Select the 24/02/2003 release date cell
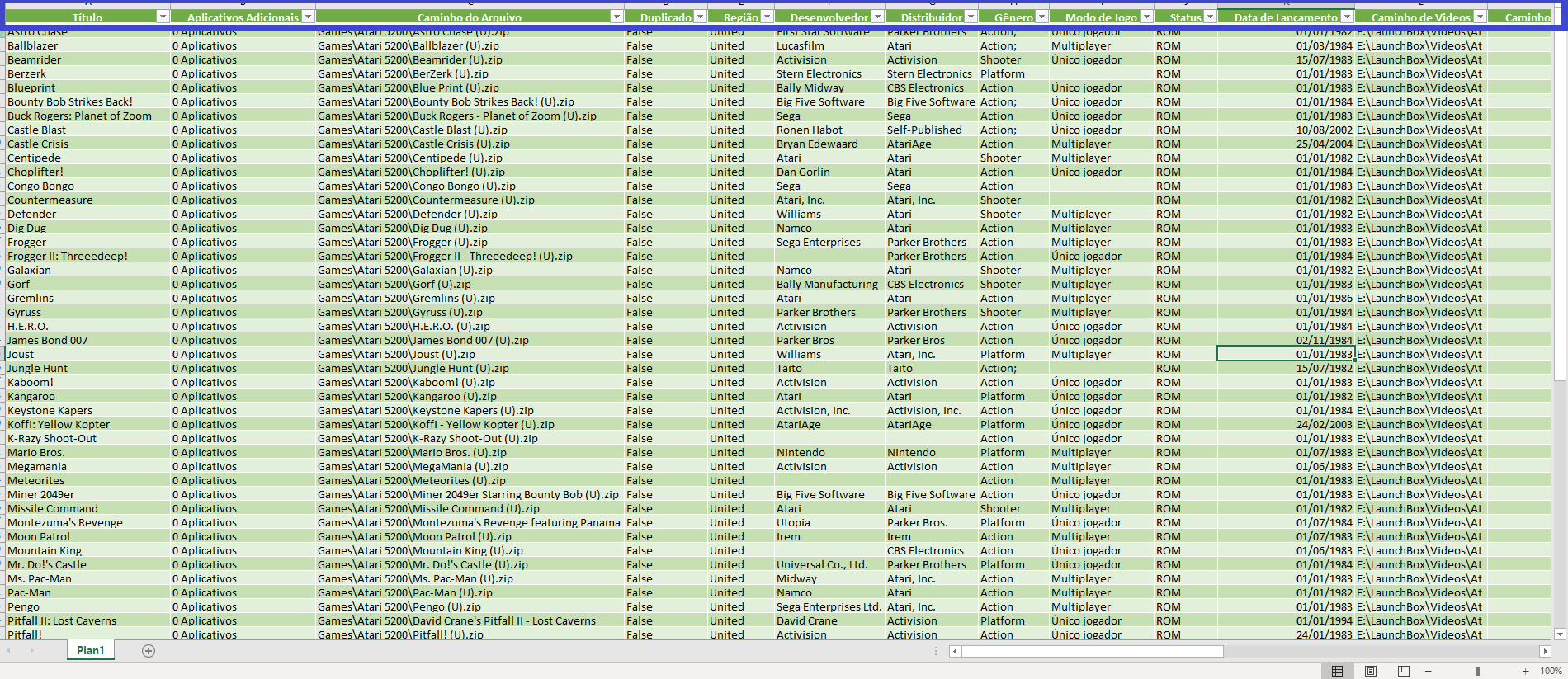 [x=1286, y=424]
